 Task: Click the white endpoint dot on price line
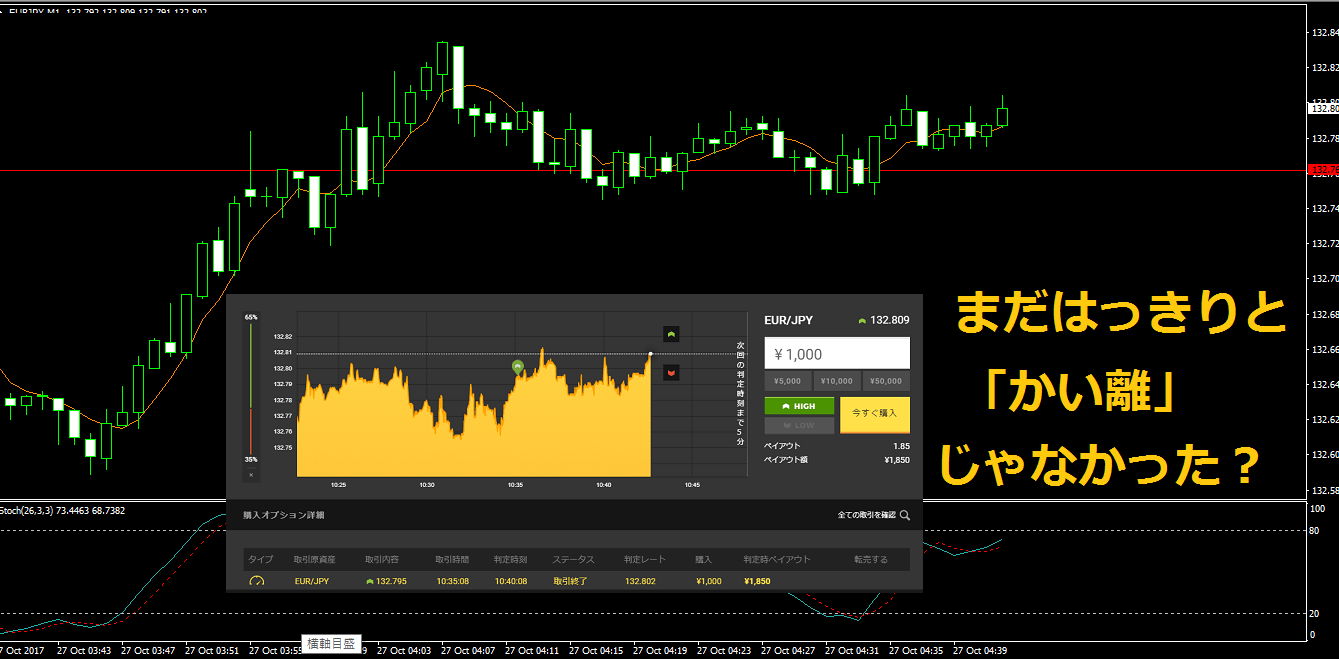tap(651, 353)
